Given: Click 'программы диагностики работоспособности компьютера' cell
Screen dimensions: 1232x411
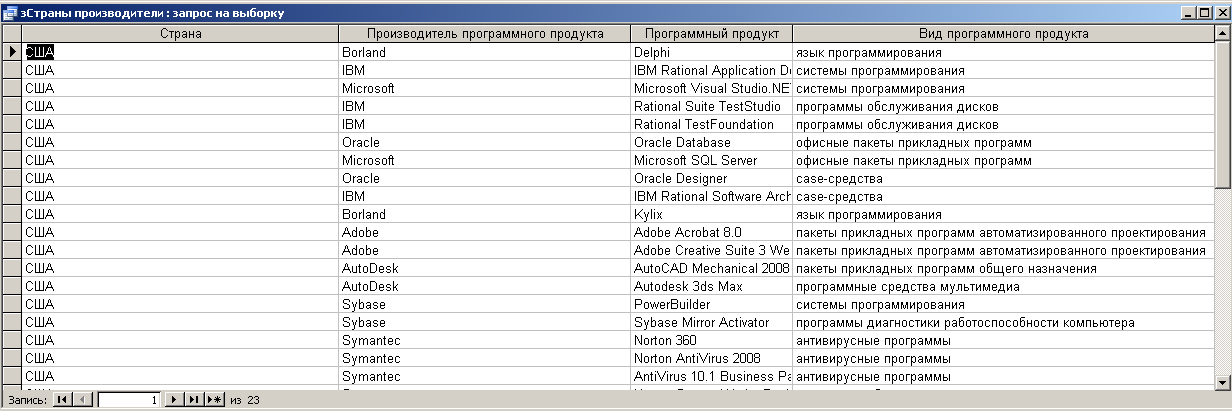Looking at the screenshot, I should click(x=1004, y=322).
